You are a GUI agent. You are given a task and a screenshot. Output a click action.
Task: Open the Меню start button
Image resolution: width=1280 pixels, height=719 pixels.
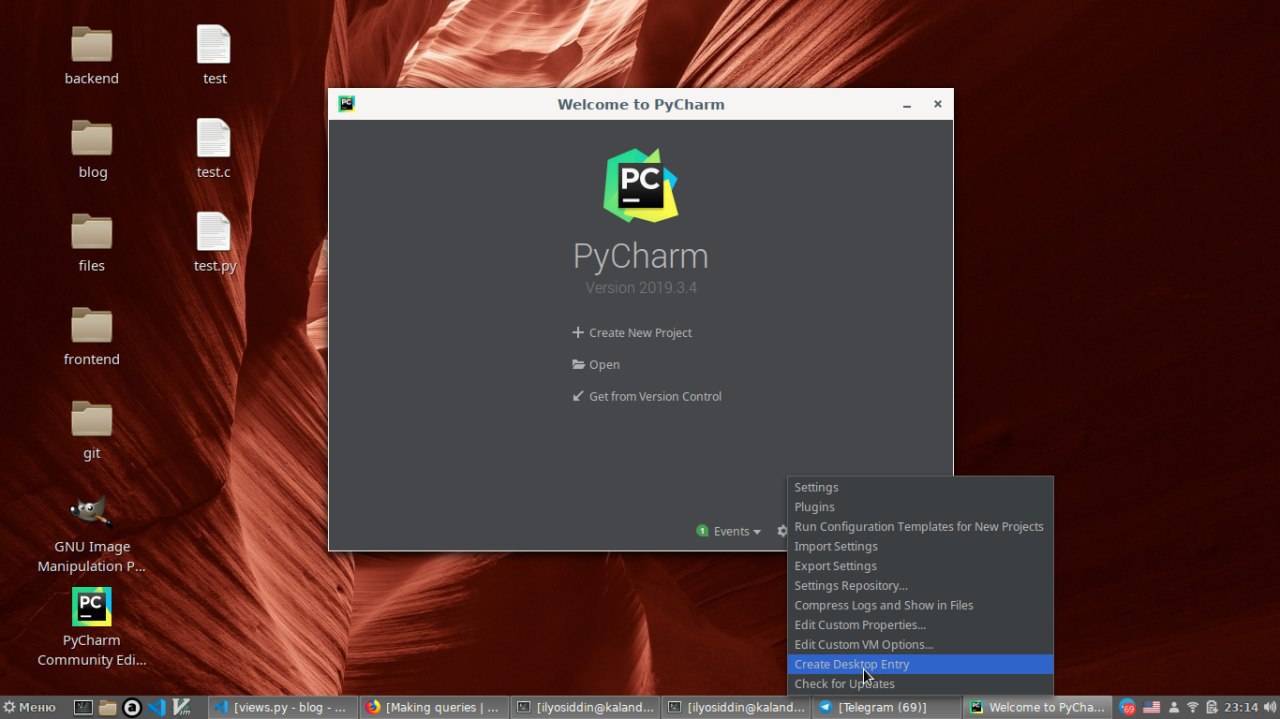30,707
